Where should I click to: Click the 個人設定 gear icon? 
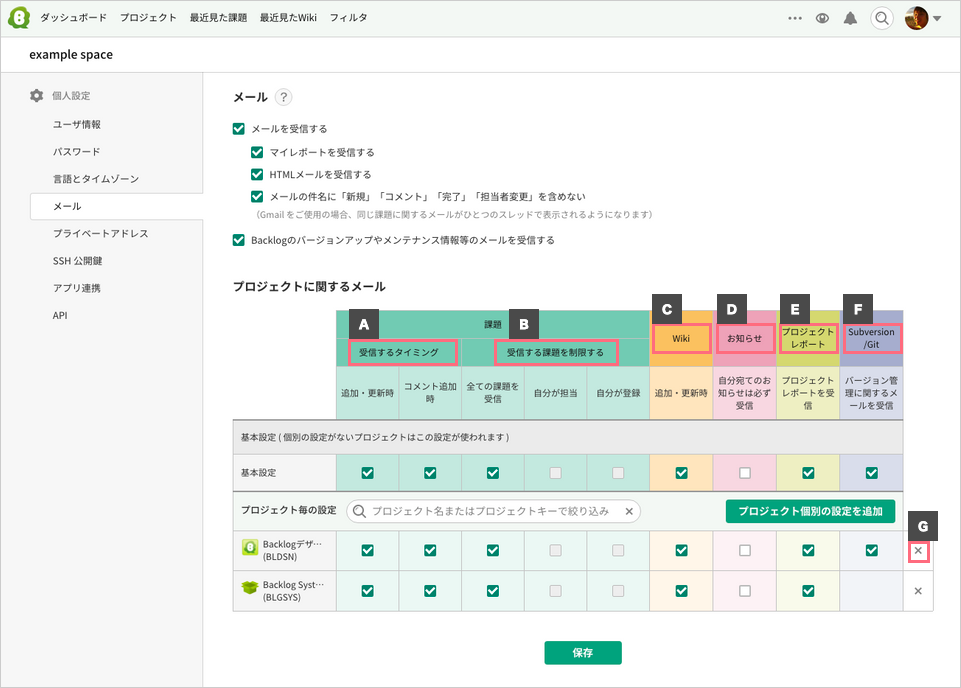pyautogui.click(x=37, y=96)
